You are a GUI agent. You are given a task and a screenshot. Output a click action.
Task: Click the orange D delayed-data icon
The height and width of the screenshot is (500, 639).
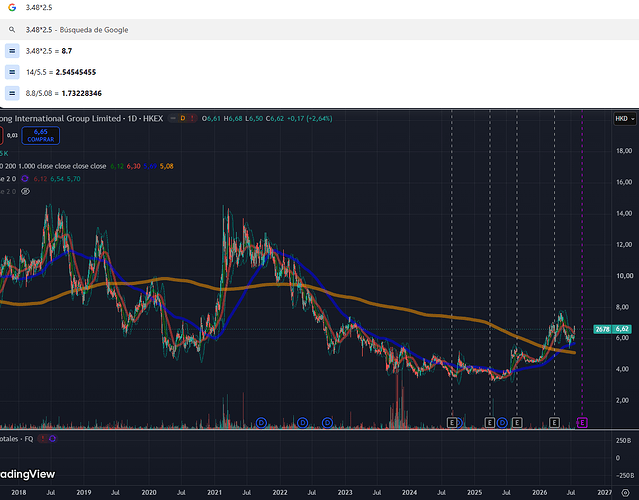[x=183, y=119]
